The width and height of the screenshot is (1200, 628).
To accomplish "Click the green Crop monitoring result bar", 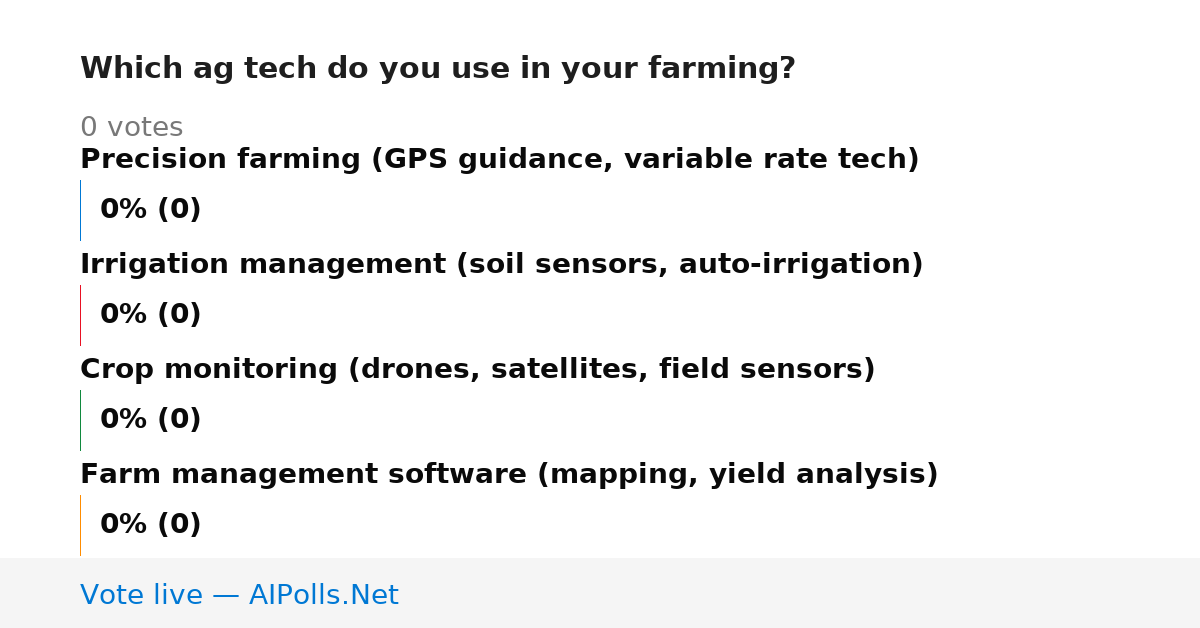I will [81, 420].
